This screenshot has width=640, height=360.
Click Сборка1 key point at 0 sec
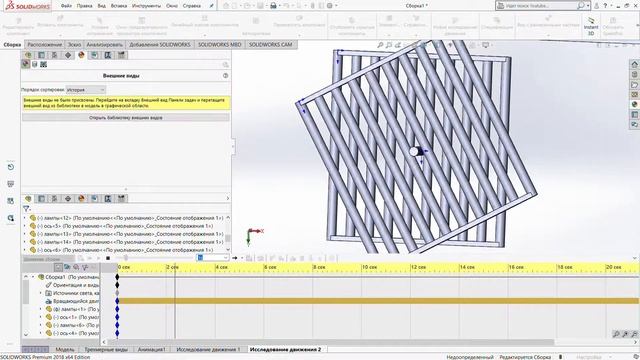(x=117, y=277)
